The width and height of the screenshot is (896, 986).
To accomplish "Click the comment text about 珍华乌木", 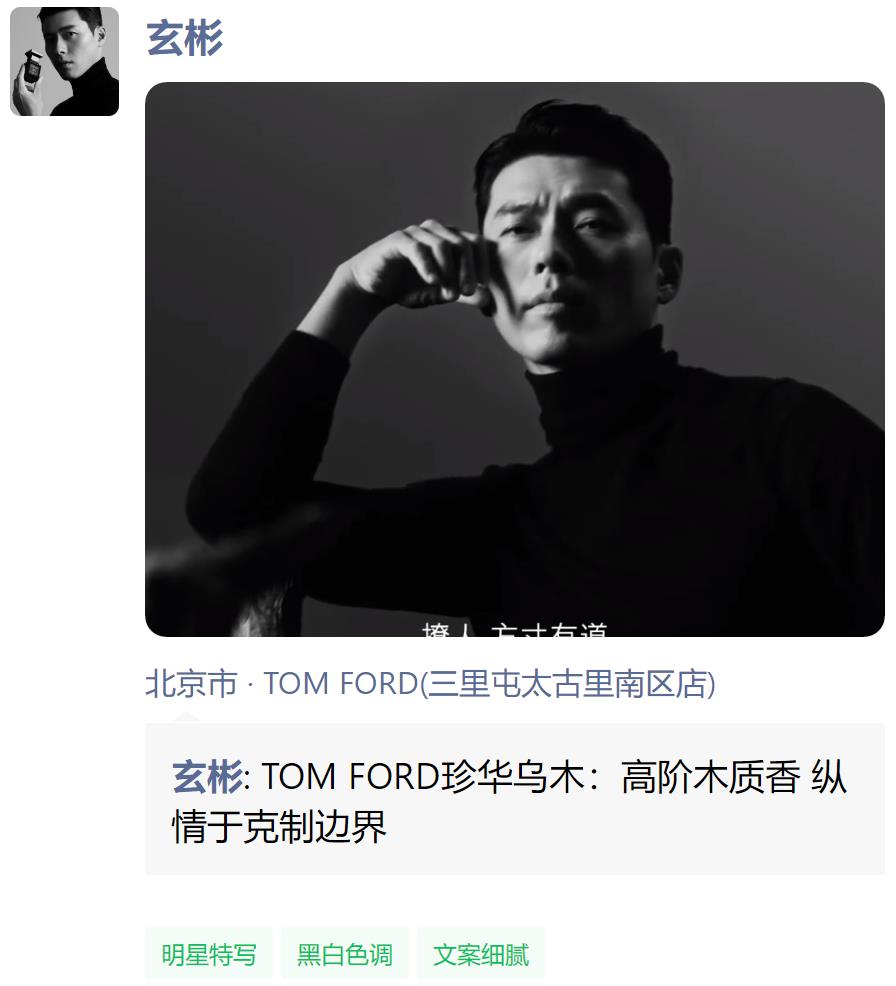I will (x=510, y=801).
